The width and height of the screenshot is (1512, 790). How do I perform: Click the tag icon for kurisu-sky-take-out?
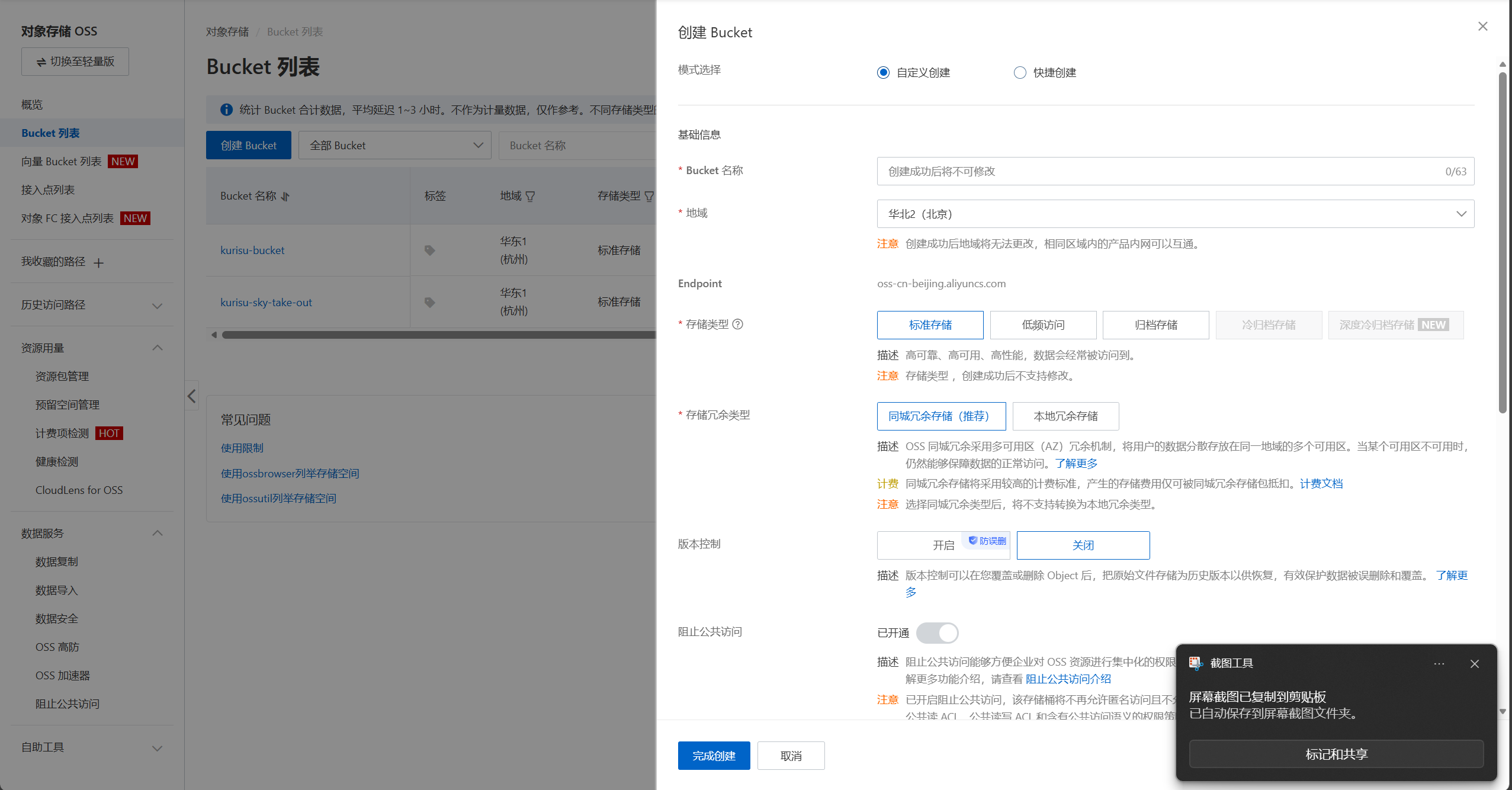(430, 303)
